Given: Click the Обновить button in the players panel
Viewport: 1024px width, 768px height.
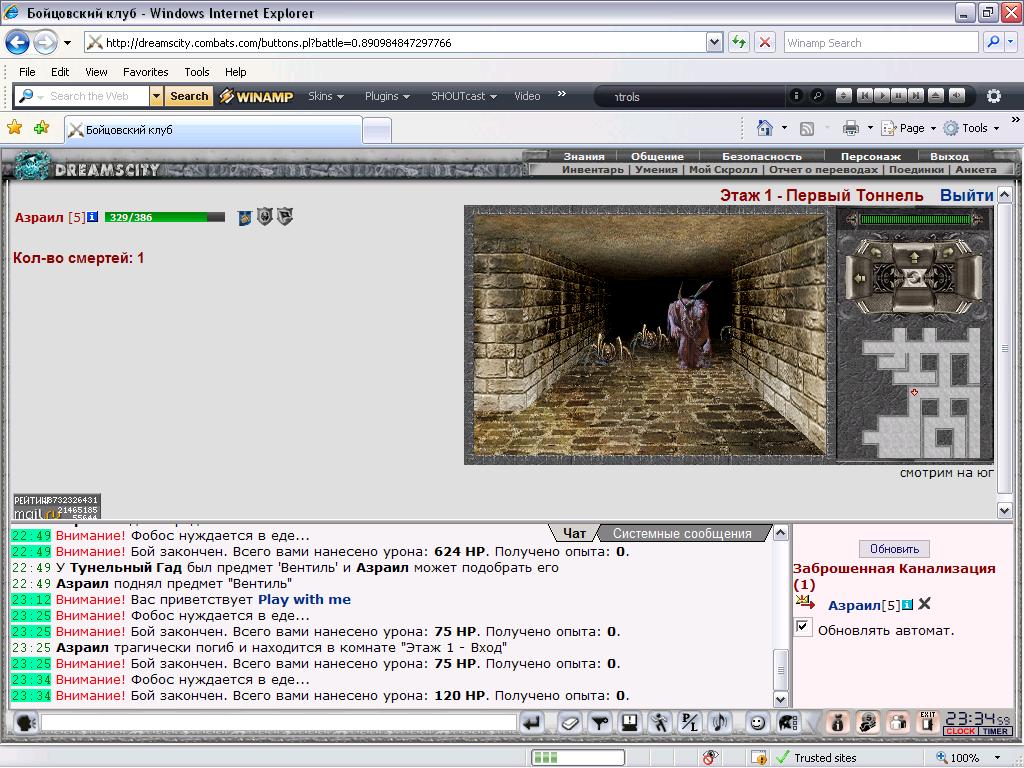Looking at the screenshot, I should tap(894, 549).
